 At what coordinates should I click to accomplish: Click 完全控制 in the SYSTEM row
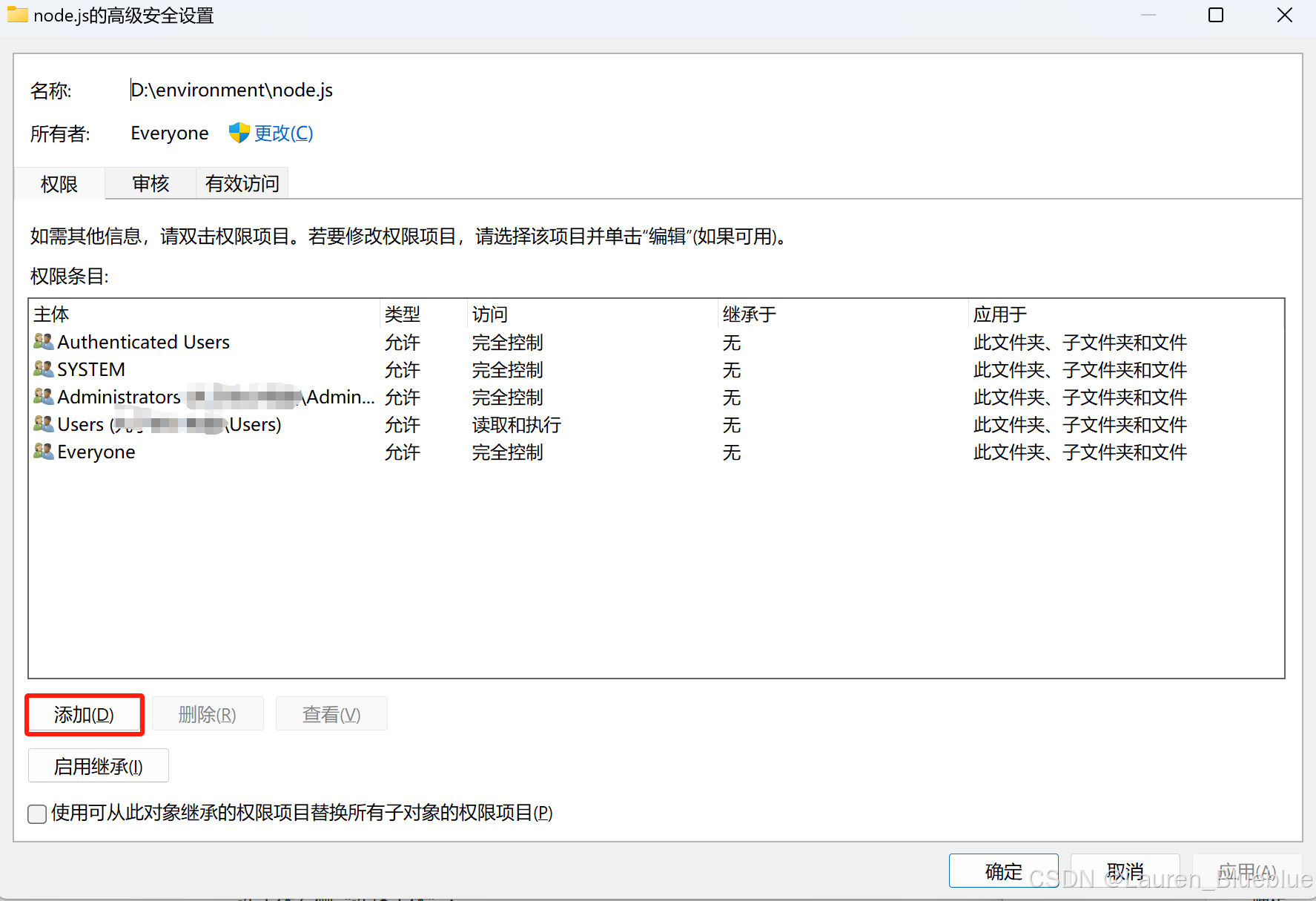(507, 370)
